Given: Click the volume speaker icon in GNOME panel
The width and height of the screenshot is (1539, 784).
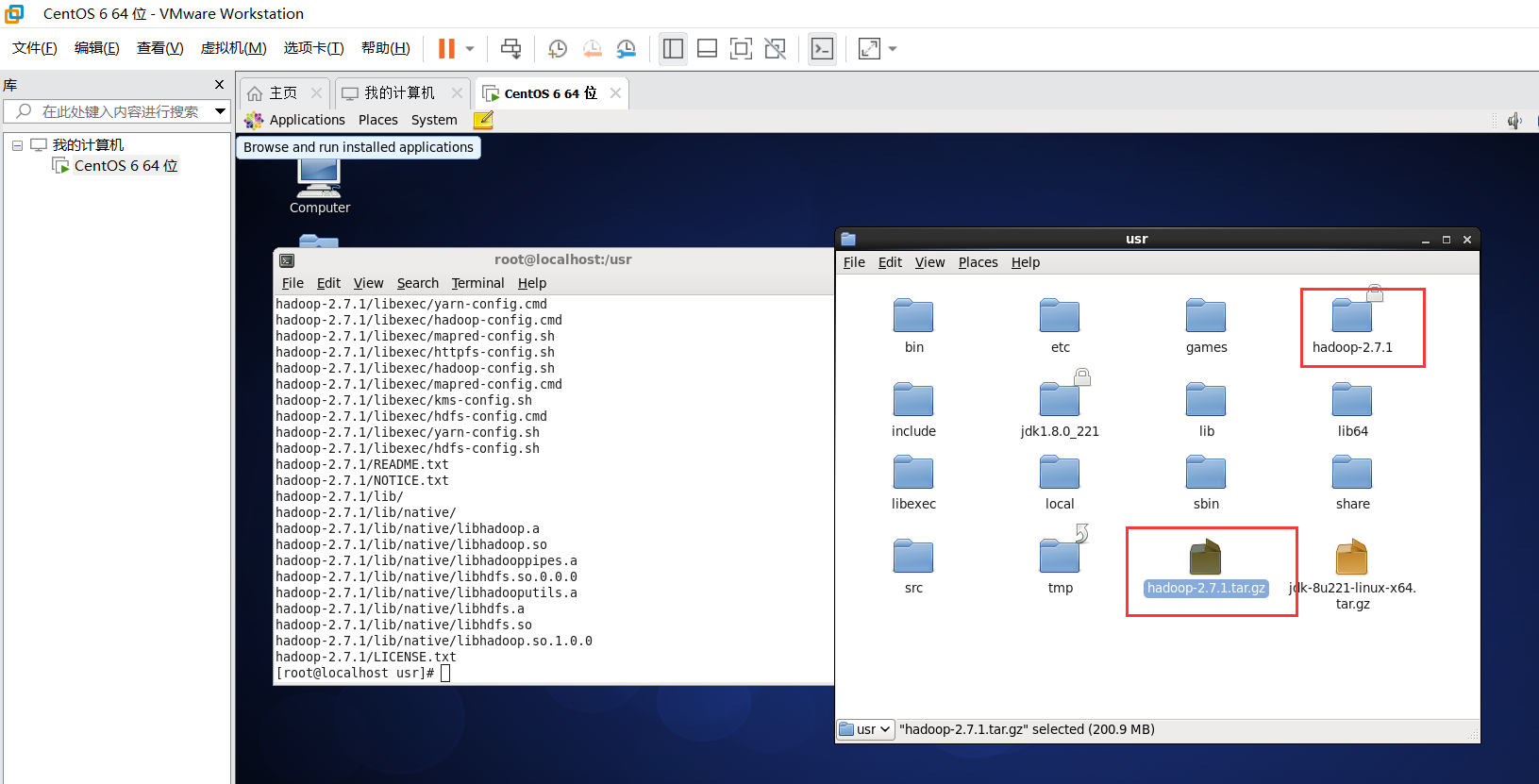Looking at the screenshot, I should [1514, 121].
